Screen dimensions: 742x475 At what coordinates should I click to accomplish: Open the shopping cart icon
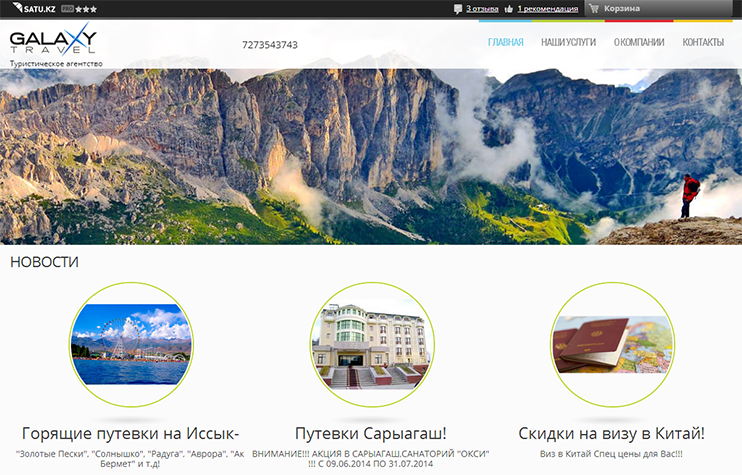coord(593,9)
